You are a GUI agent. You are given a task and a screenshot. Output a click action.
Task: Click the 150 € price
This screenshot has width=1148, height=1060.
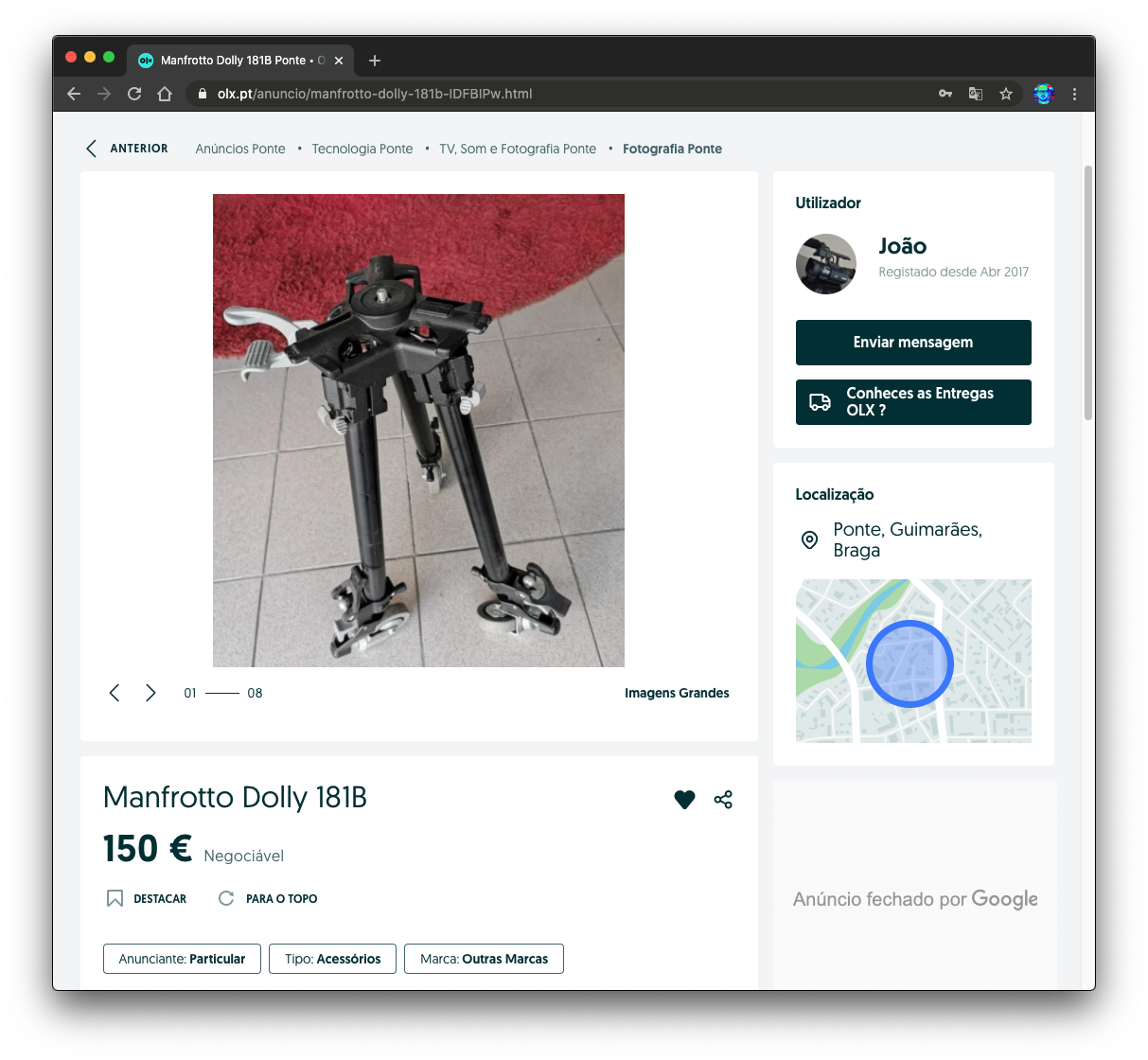148,849
